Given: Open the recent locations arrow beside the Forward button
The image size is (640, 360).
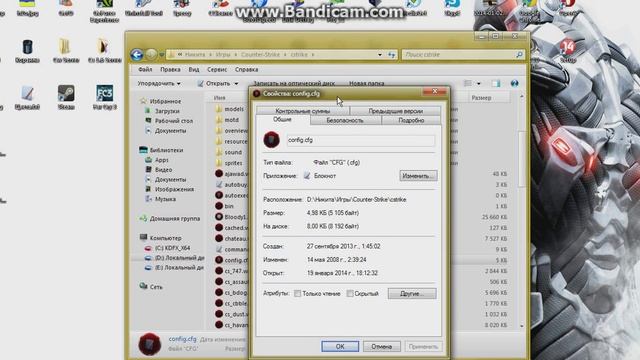Looking at the screenshot, I should (x=162, y=55).
